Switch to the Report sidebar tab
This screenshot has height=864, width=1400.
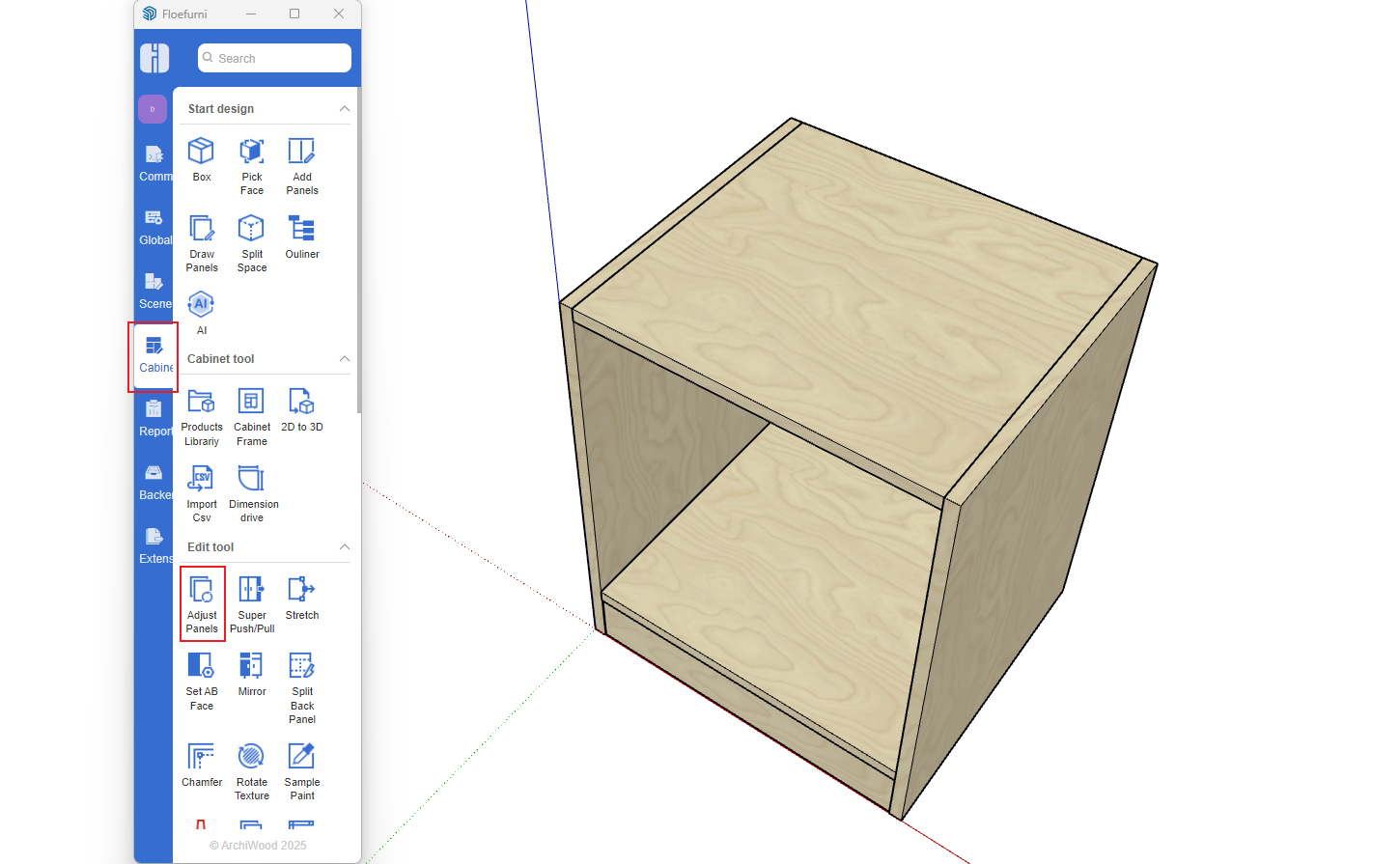coord(154,418)
